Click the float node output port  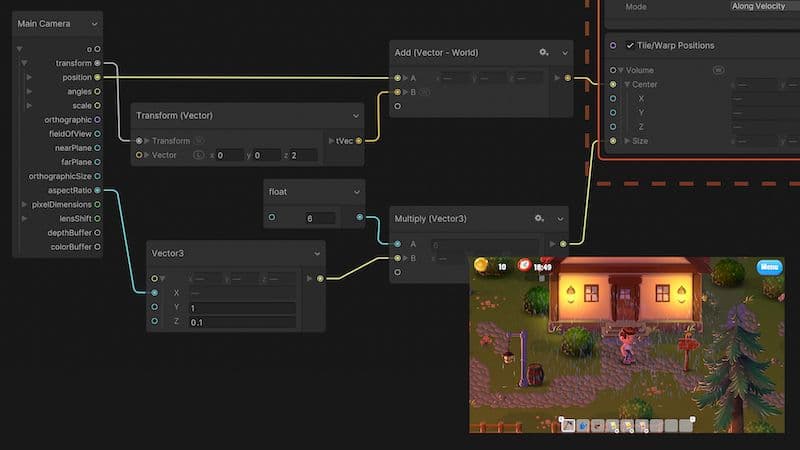tap(360, 217)
